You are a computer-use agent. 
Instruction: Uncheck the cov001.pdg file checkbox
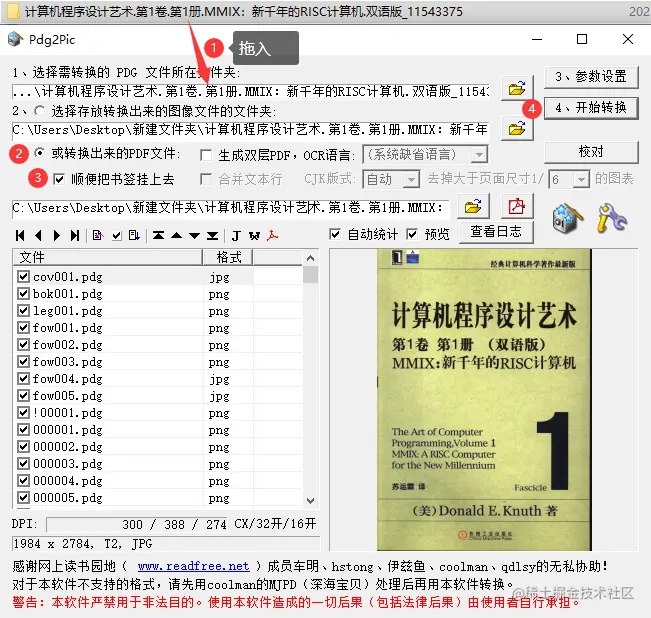(x=23, y=276)
